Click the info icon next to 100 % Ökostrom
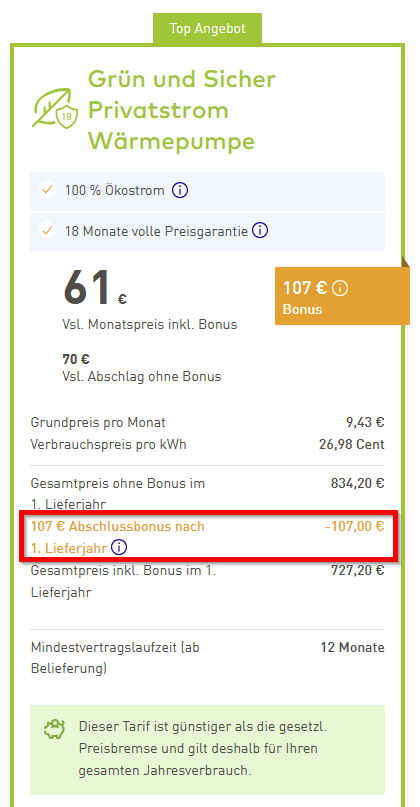Viewport: 420px width, 807px height. click(180, 190)
